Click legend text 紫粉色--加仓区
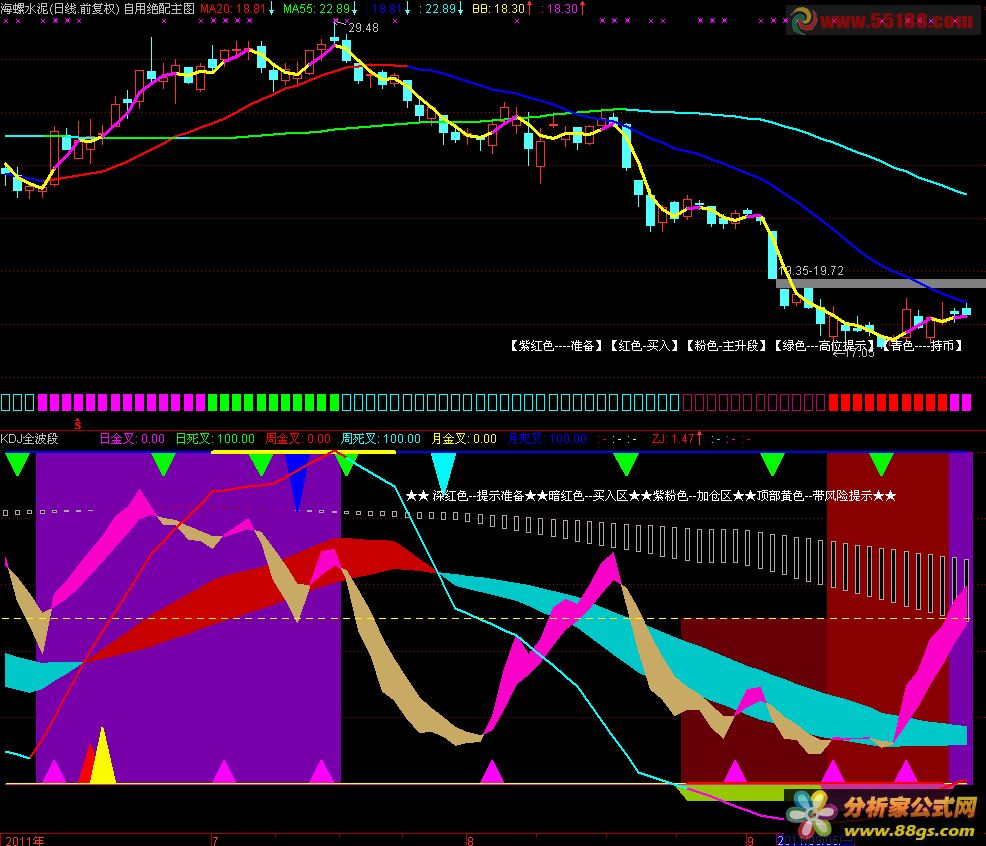 (x=692, y=496)
